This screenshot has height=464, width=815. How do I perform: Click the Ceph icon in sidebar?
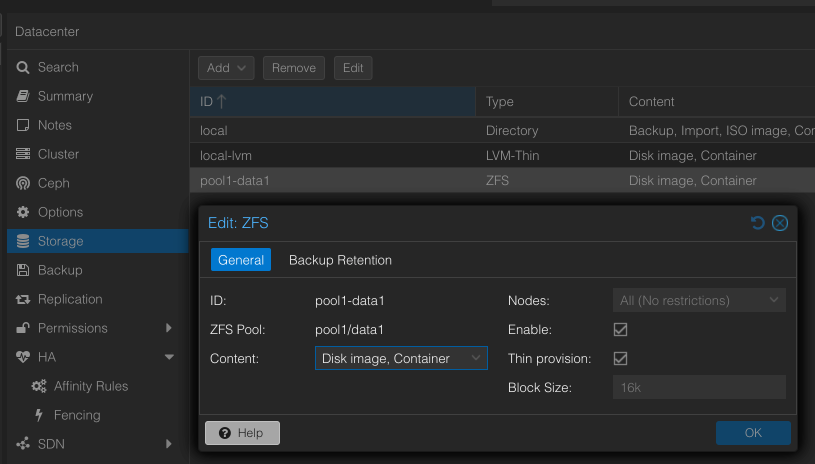coord(22,183)
